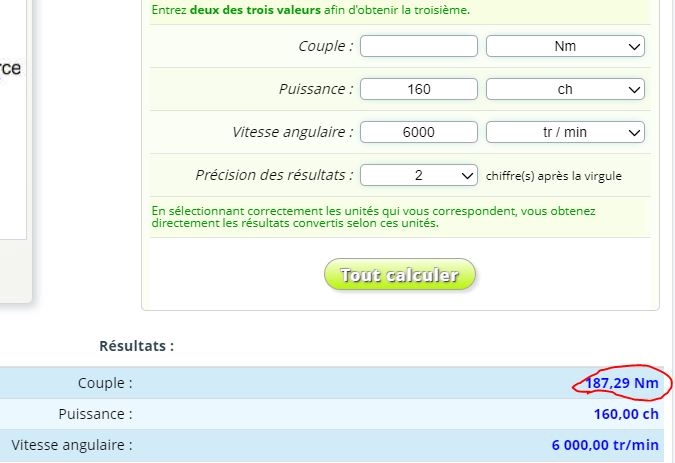Open the Précision des résultats dropdown

pos(419,175)
